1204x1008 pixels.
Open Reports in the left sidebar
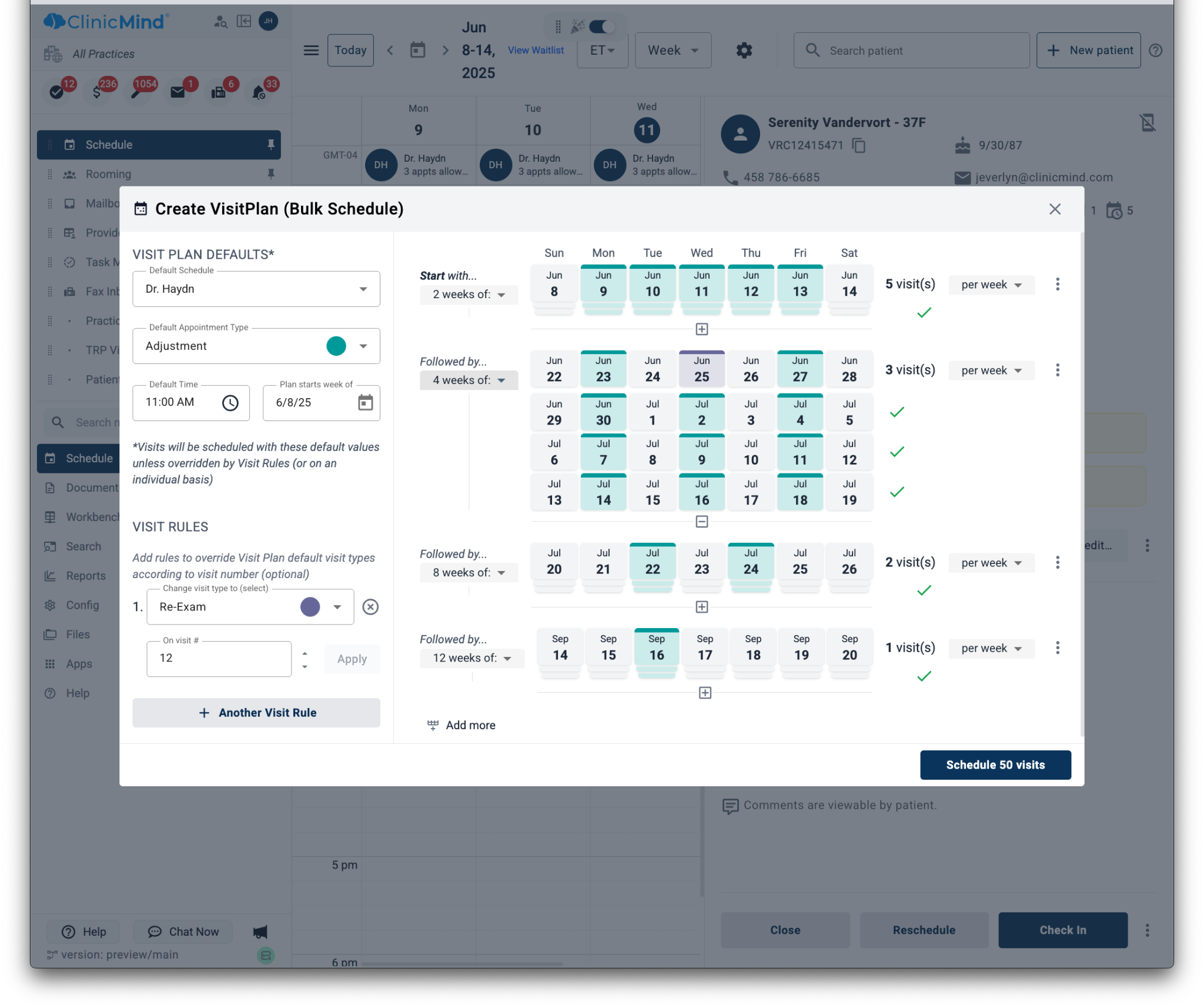point(85,576)
